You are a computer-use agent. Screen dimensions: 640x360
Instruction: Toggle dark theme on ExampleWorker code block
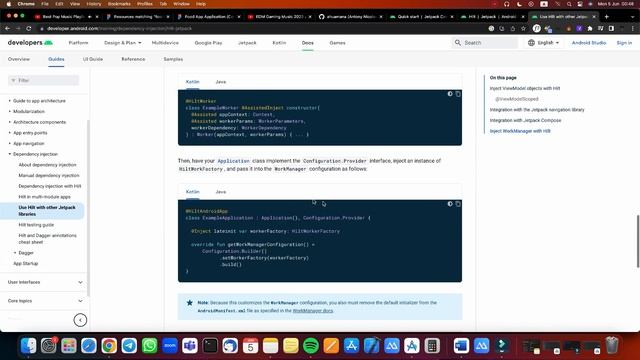pos(450,94)
